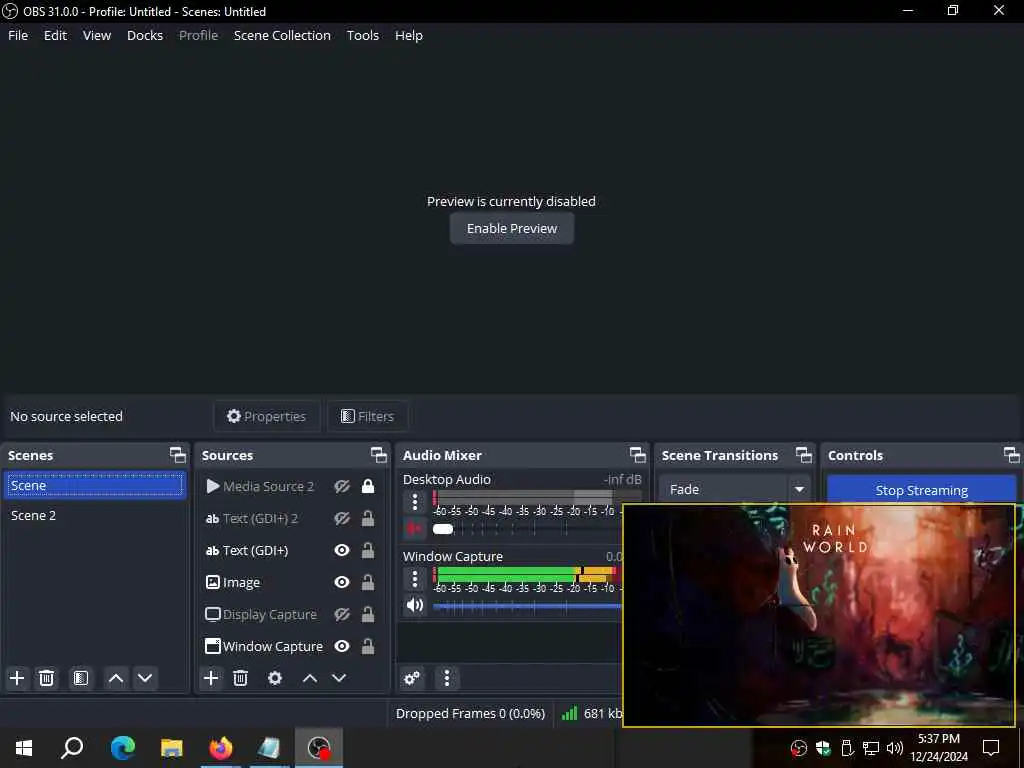The width and height of the screenshot is (1024, 768).
Task: Open the Tools menu
Action: (x=362, y=35)
